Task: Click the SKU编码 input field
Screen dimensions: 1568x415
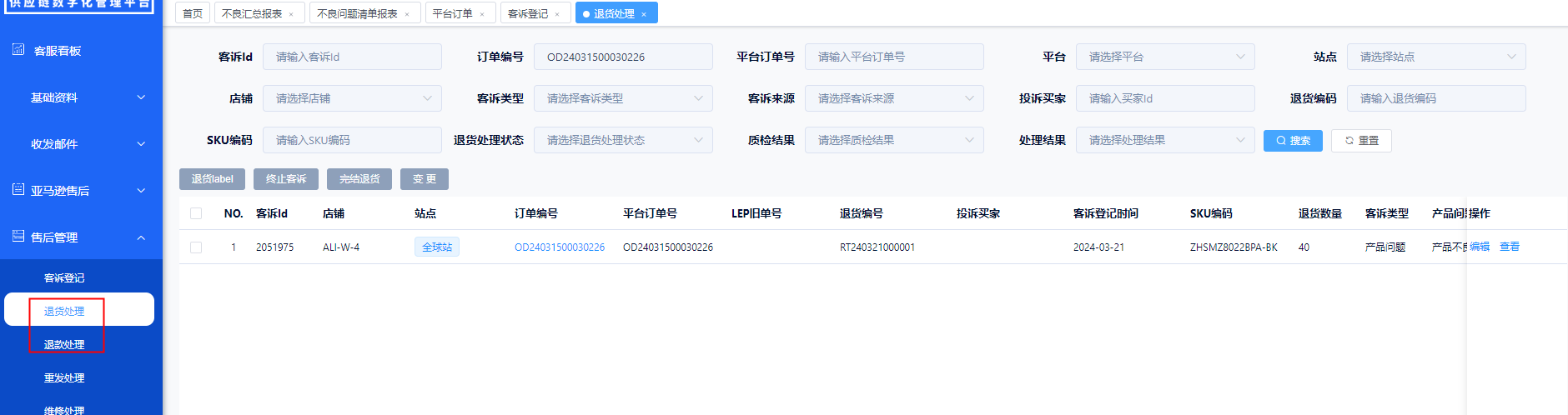Action: point(352,140)
